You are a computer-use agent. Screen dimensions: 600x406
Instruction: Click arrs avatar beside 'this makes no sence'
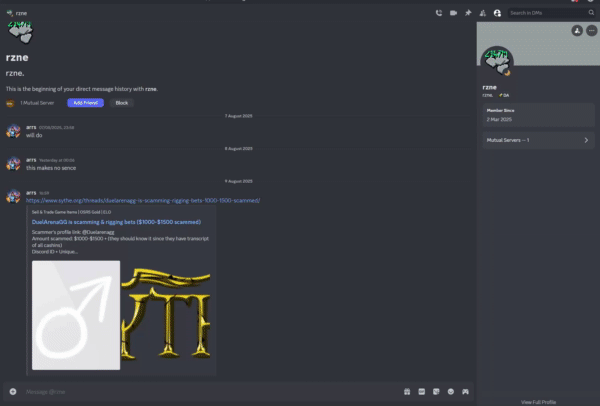(13, 164)
